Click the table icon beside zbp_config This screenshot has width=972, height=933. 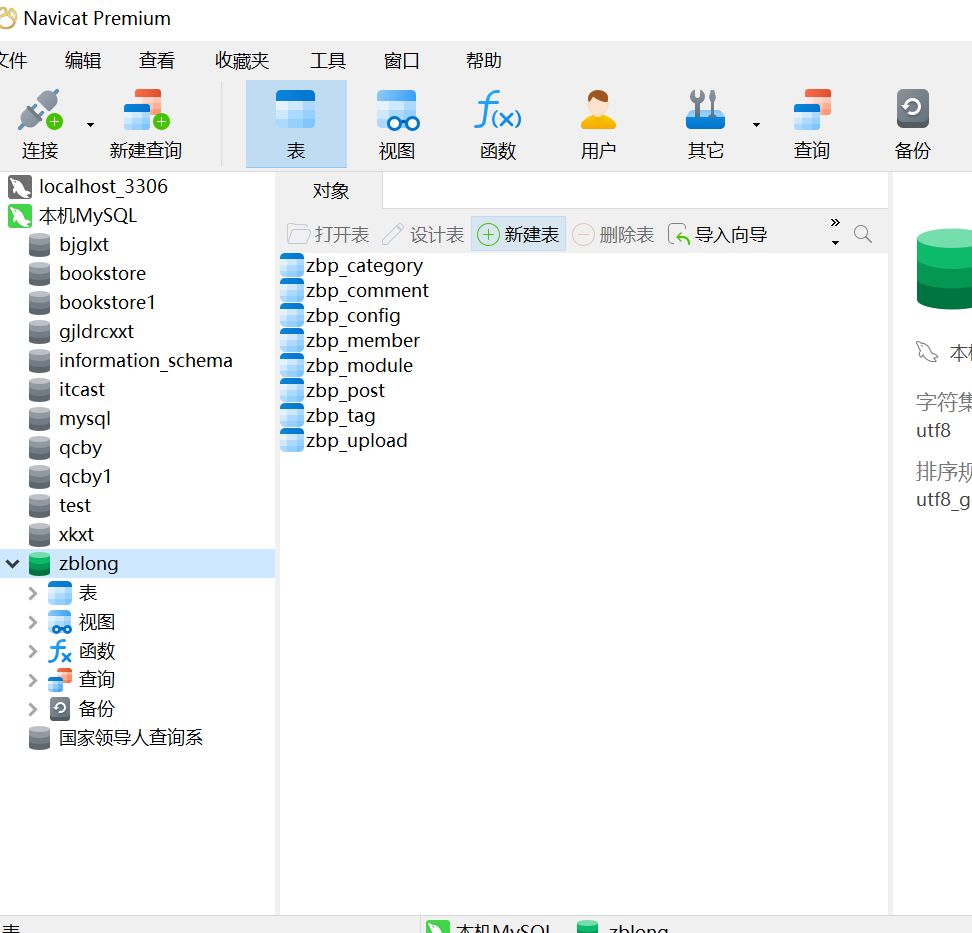pyautogui.click(x=292, y=316)
